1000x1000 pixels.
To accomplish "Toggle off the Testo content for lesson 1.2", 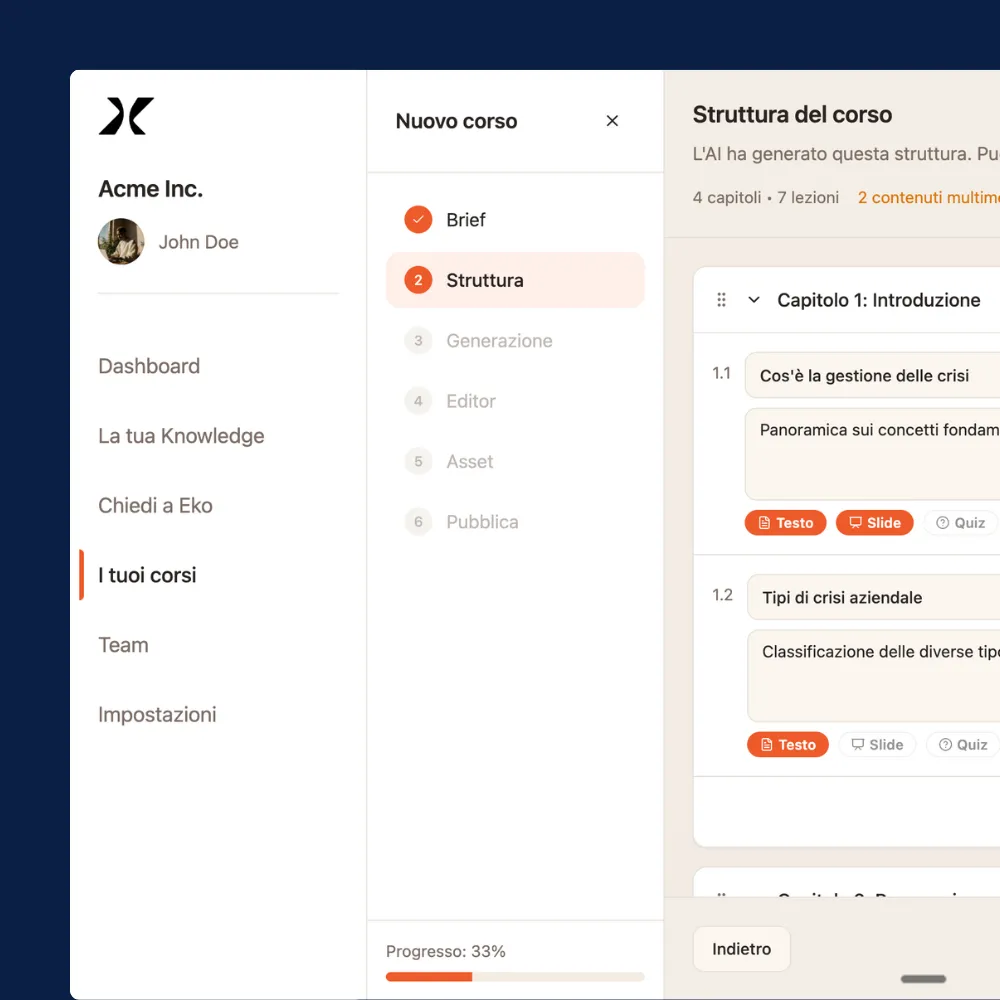I will pyautogui.click(x=788, y=744).
